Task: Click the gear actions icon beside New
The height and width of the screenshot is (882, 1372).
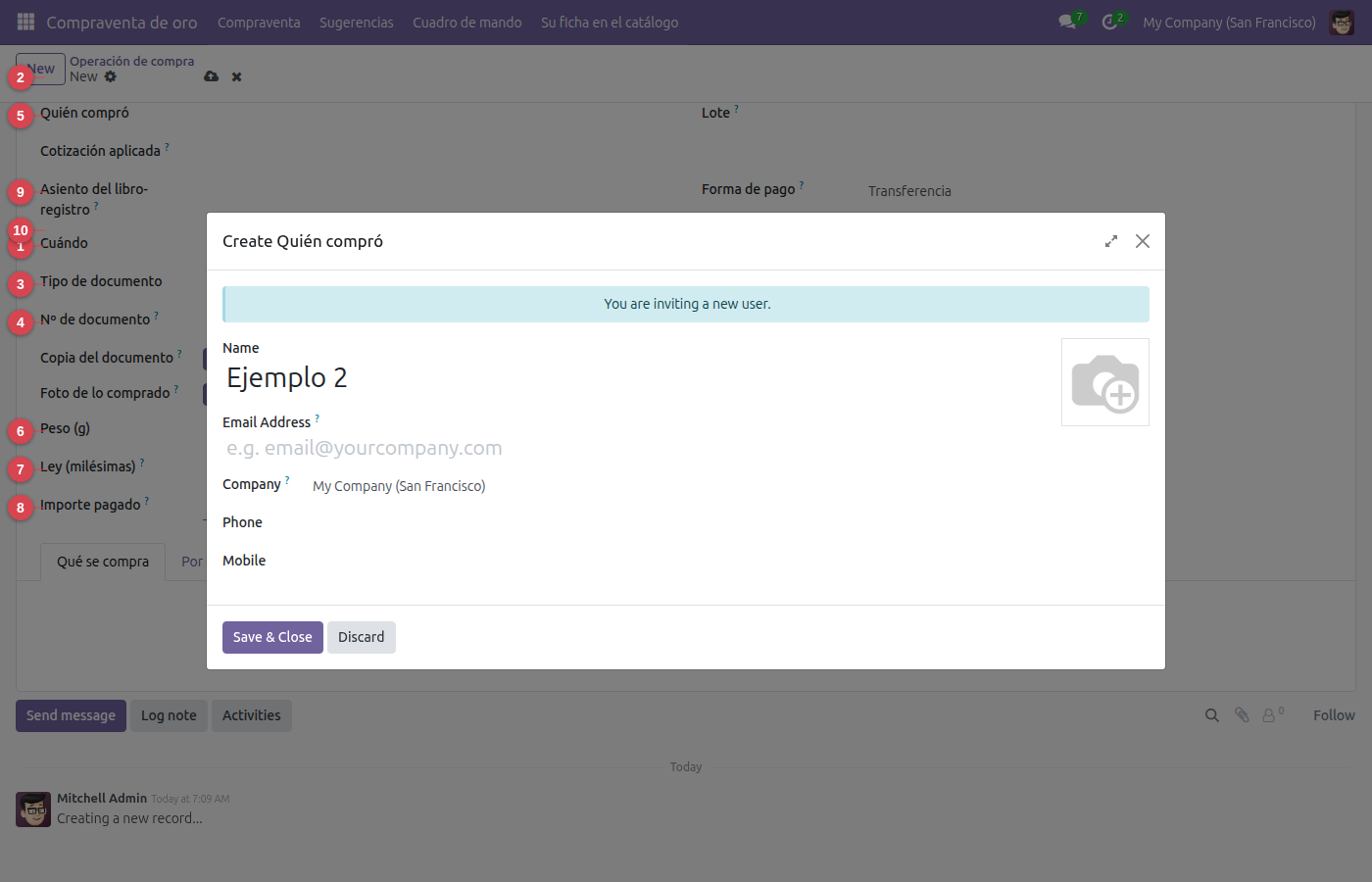Action: point(111,76)
